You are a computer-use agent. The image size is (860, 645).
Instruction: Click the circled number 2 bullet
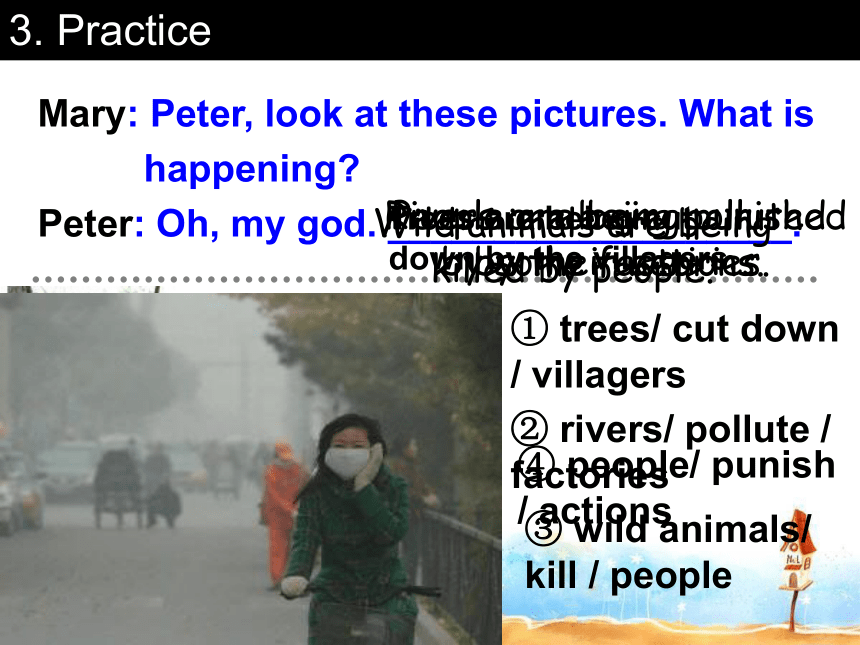point(529,428)
